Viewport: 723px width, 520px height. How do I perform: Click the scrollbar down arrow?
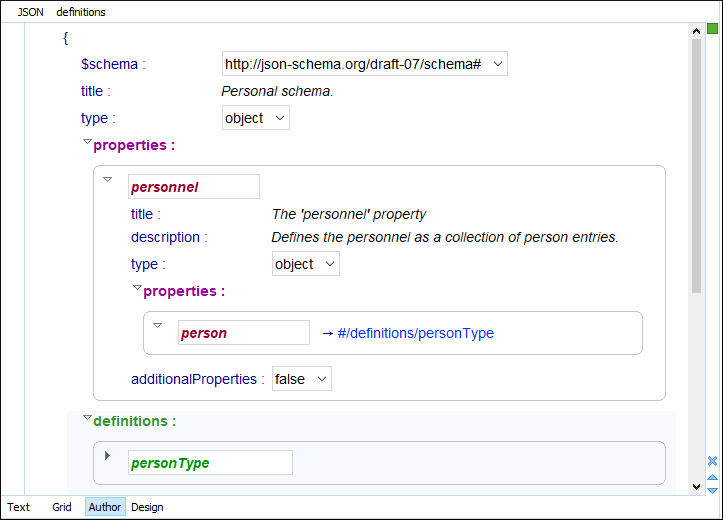(x=696, y=487)
